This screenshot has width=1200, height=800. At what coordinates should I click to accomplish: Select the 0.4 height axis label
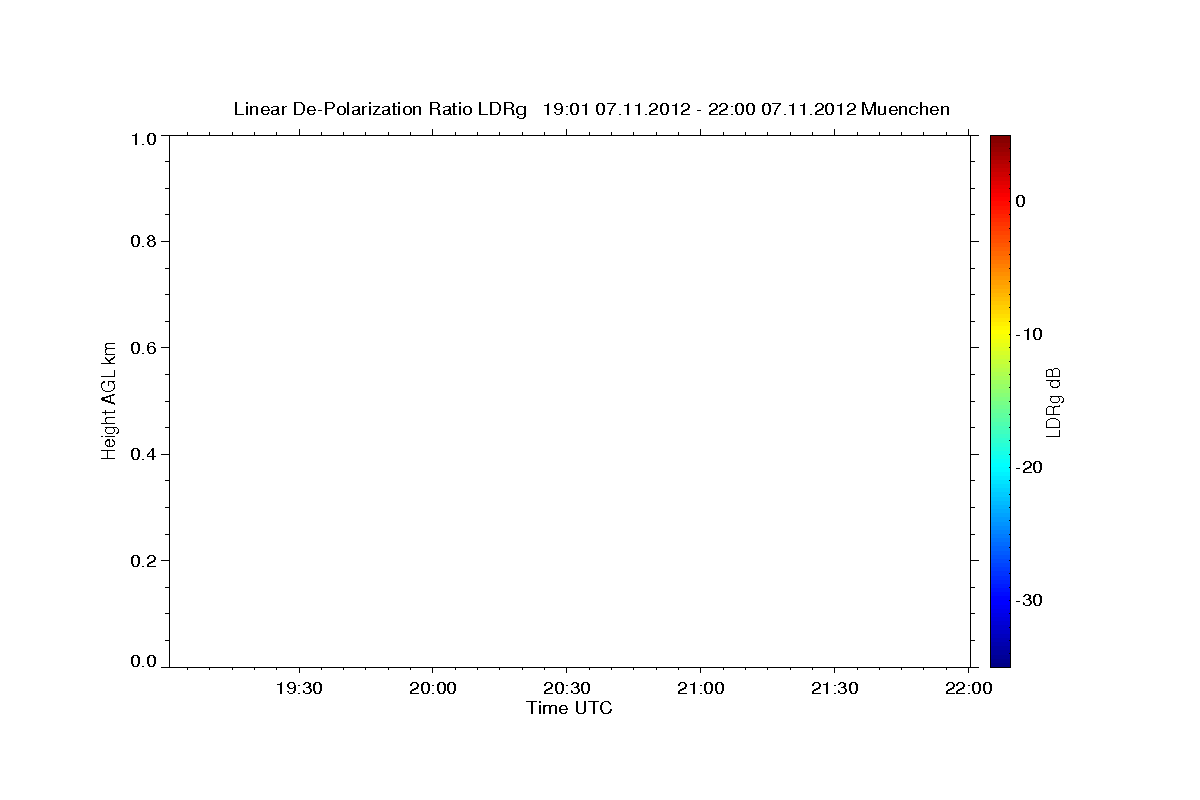(144, 454)
